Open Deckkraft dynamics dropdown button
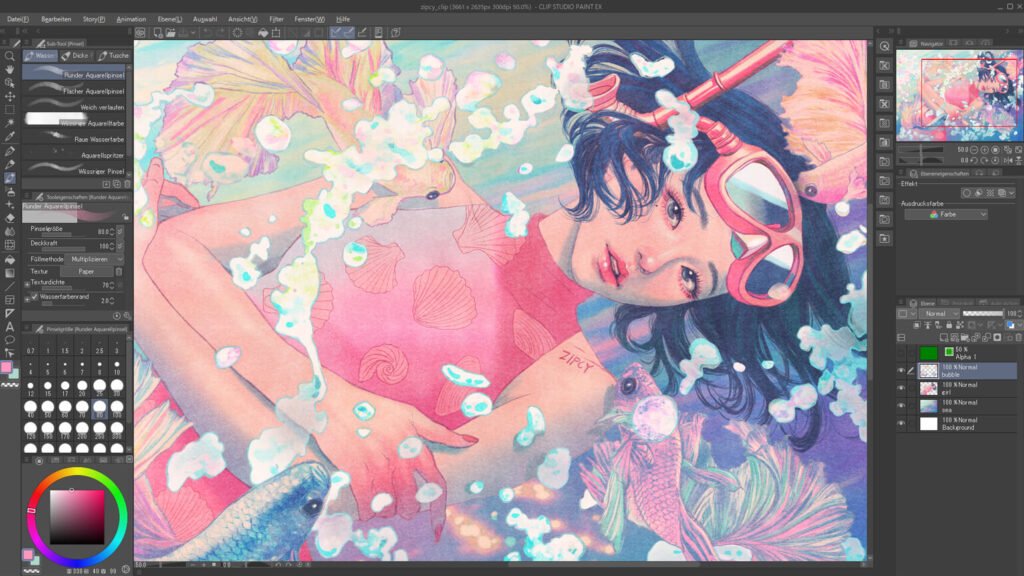 coord(120,246)
